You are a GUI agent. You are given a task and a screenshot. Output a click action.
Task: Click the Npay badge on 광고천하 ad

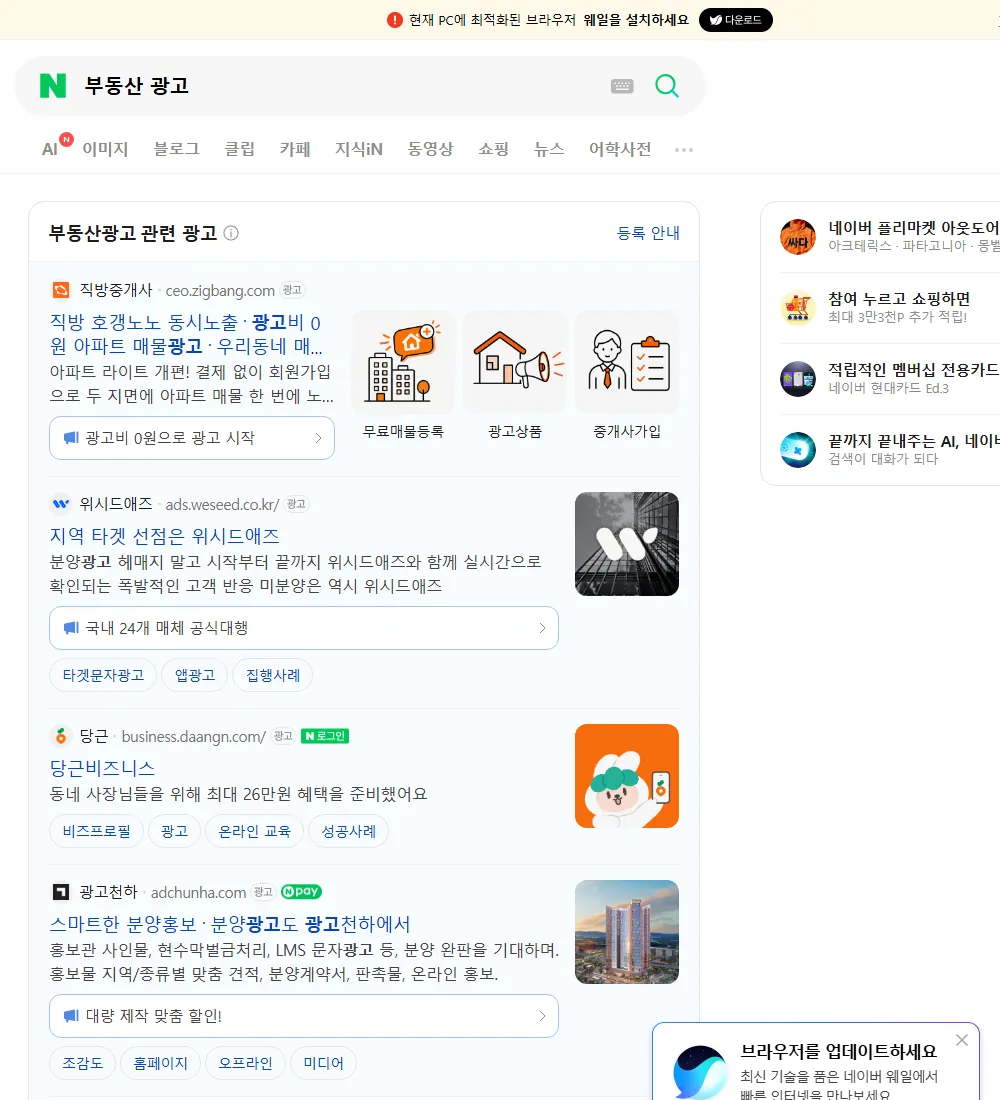click(x=301, y=892)
